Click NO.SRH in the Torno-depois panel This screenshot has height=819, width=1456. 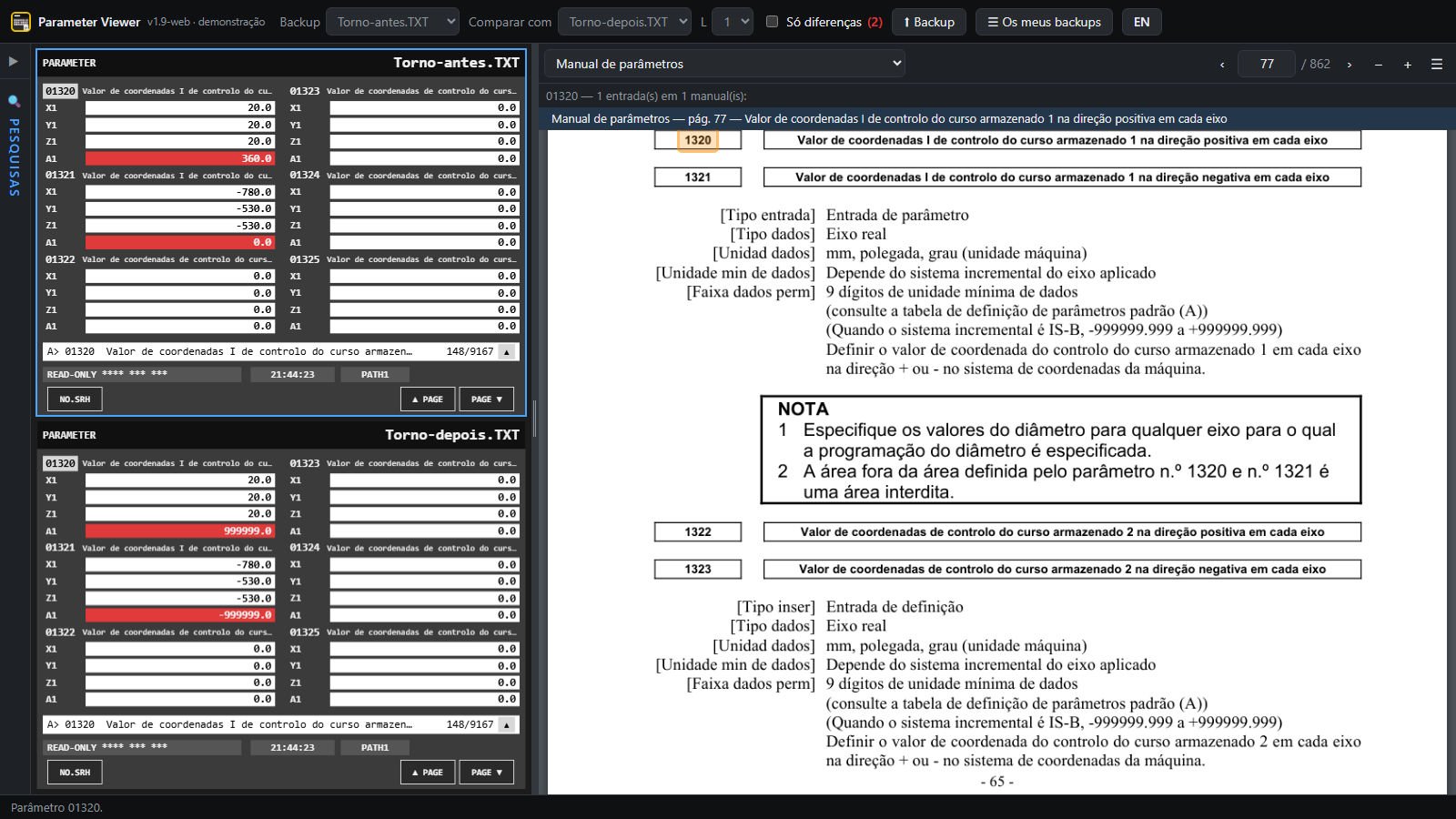click(75, 773)
